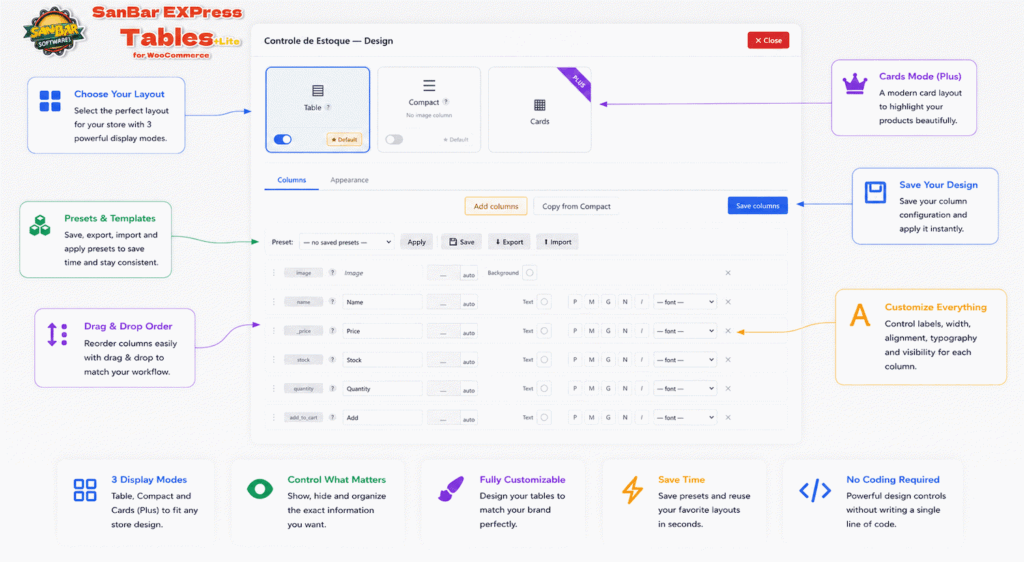
Task: Remove the Price column with its X
Action: click(728, 331)
